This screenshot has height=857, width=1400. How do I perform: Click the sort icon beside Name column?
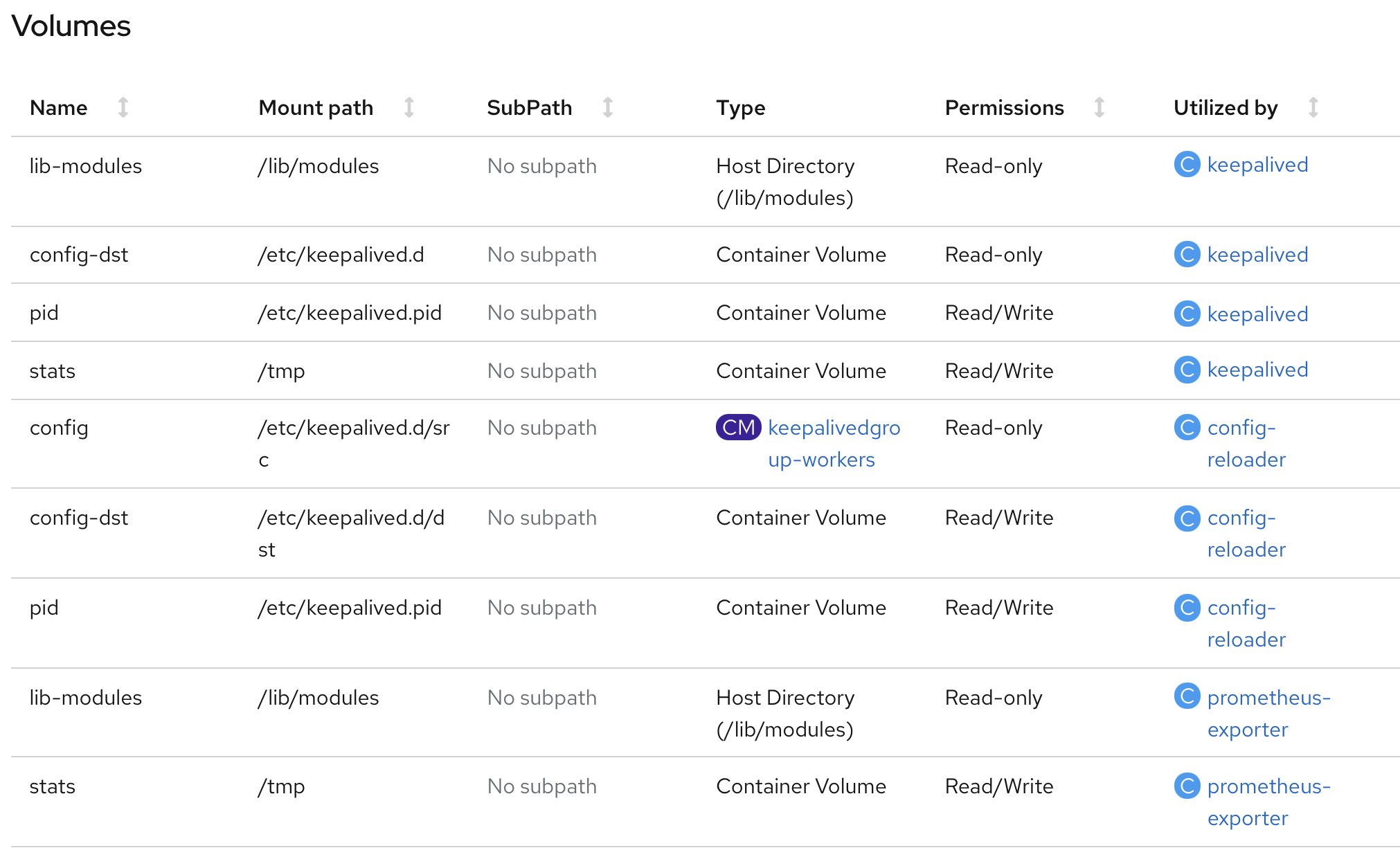click(123, 107)
